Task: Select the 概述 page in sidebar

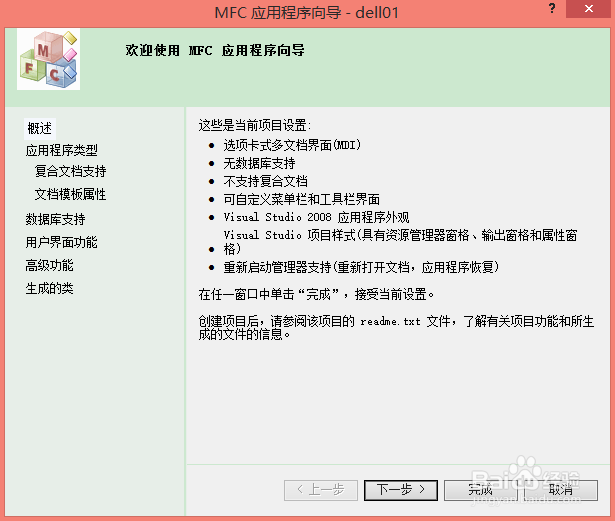Action: [x=40, y=128]
